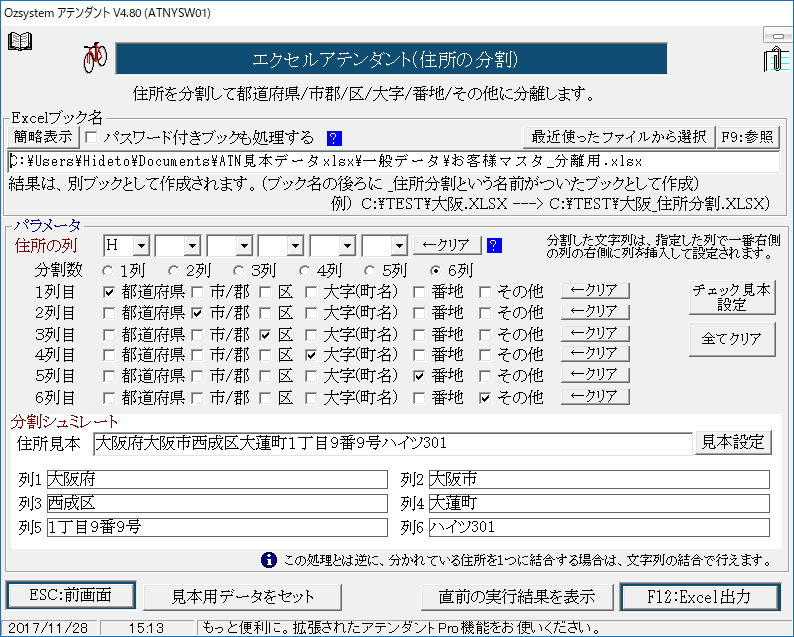Viewport: 794px width, 637px height.
Task: Uncheck 番地 in row 5列目
Action: pos(419,376)
